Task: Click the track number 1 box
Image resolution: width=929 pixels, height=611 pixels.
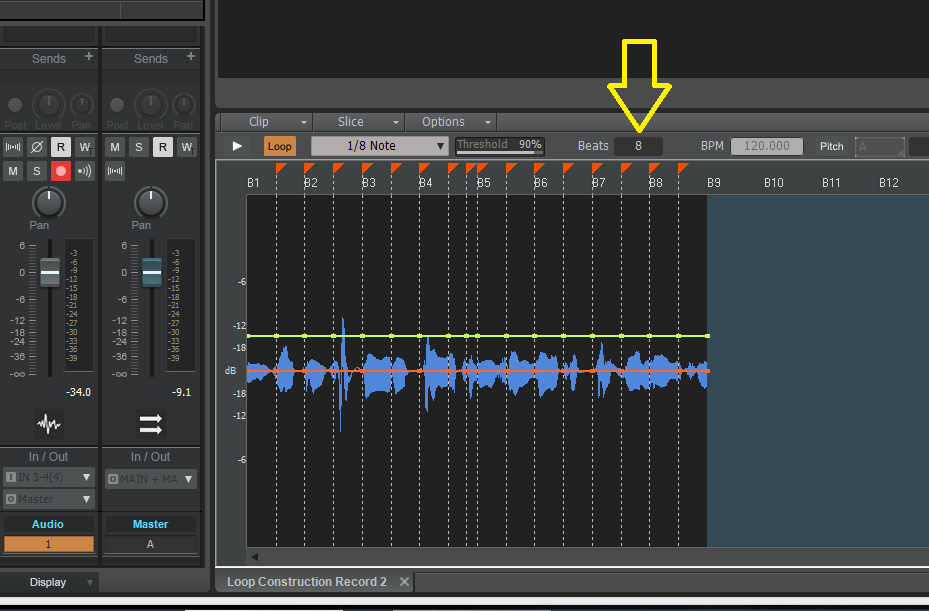Action: tap(49, 544)
